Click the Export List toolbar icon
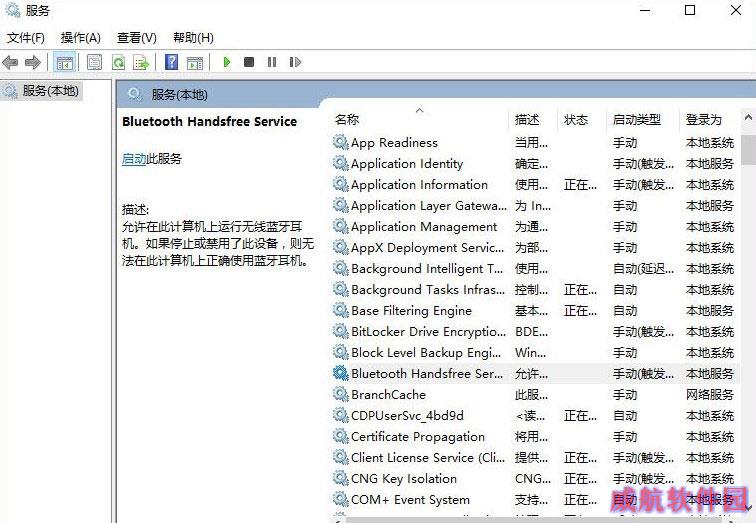The height and width of the screenshot is (523, 756). tap(141, 62)
